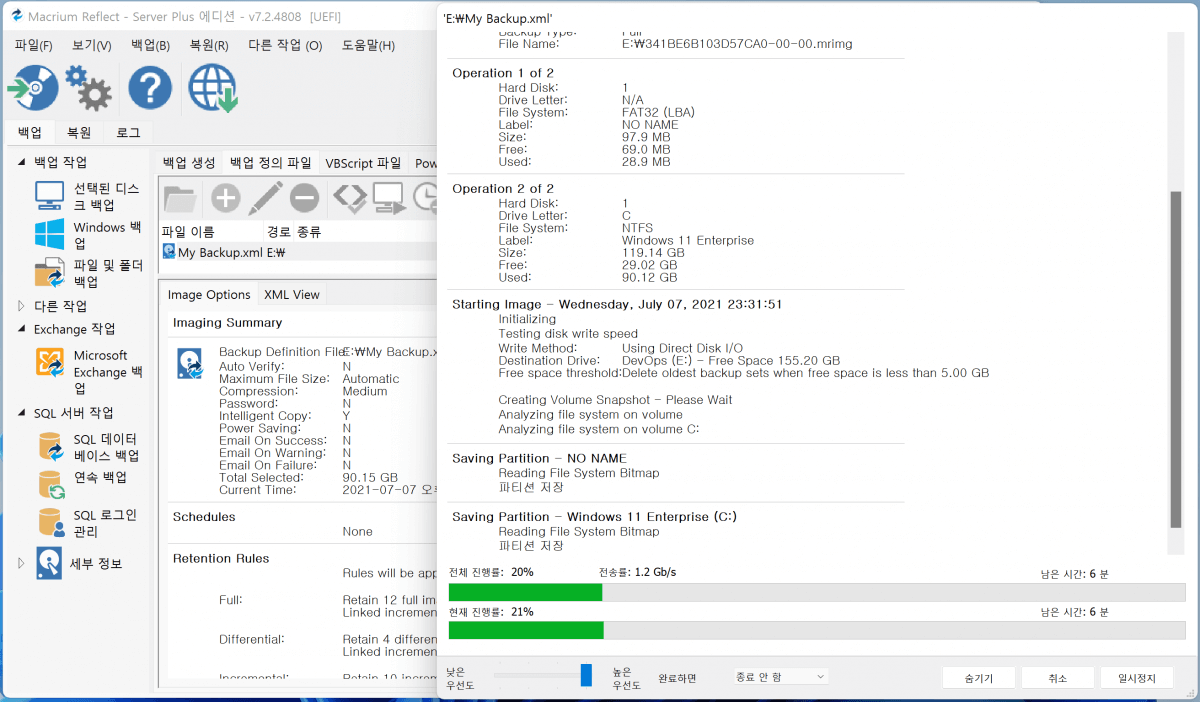The width and height of the screenshot is (1200, 702).
Task: Open the 완료하면 dropdown showing 종료 안 함
Action: [x=781, y=677]
